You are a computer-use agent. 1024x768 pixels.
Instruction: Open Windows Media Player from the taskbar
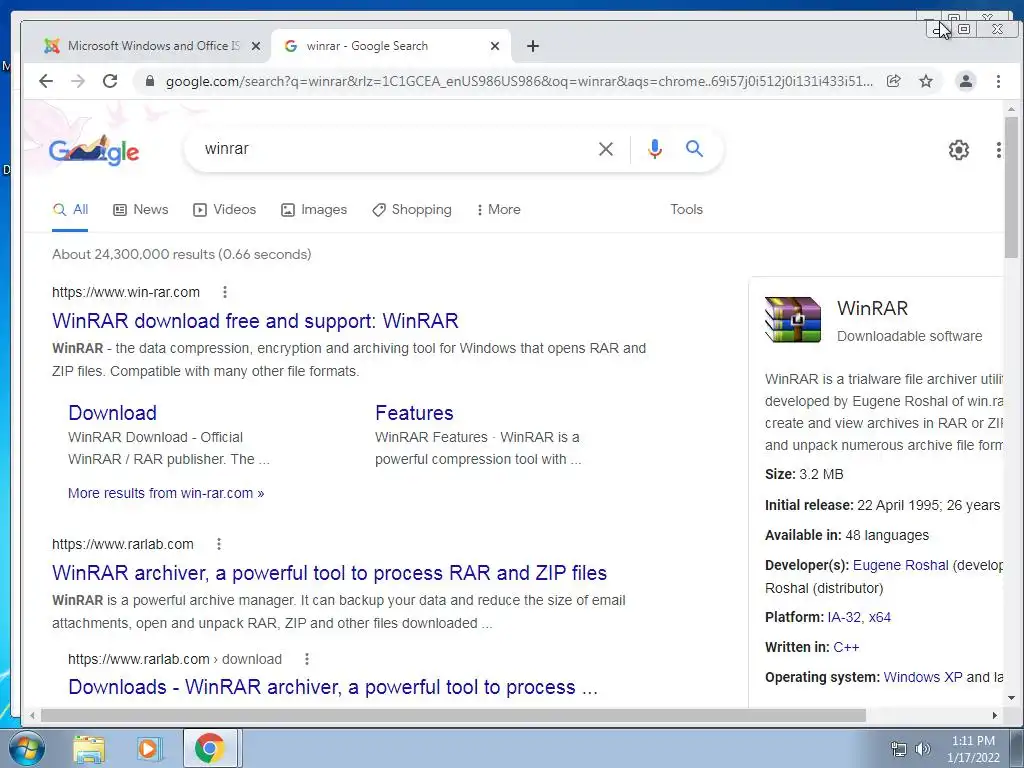(149, 749)
